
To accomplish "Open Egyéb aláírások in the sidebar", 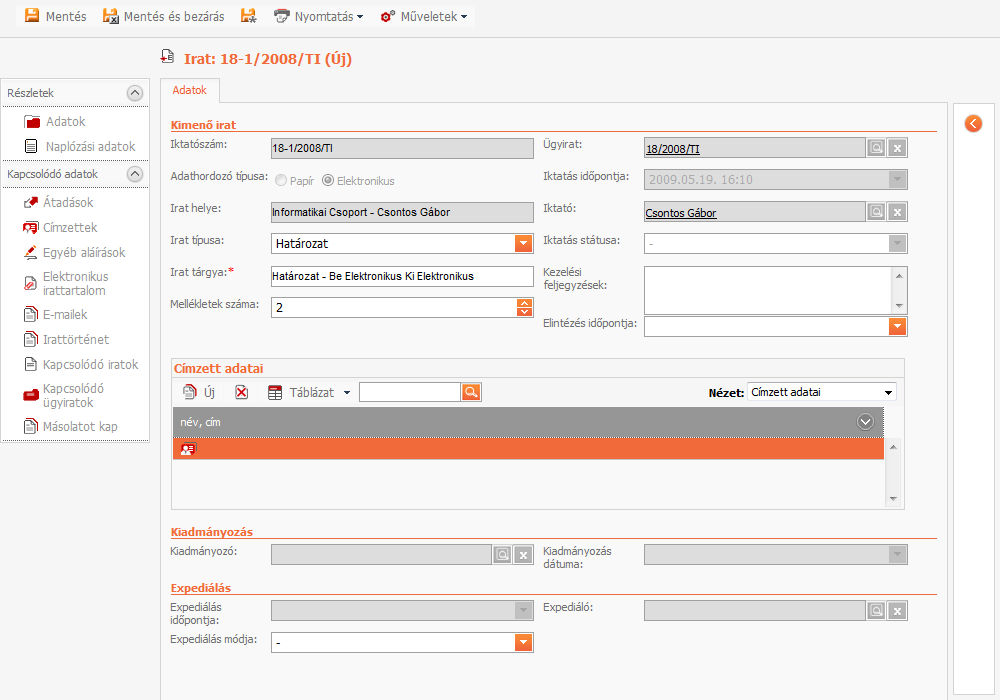I will (75, 252).
